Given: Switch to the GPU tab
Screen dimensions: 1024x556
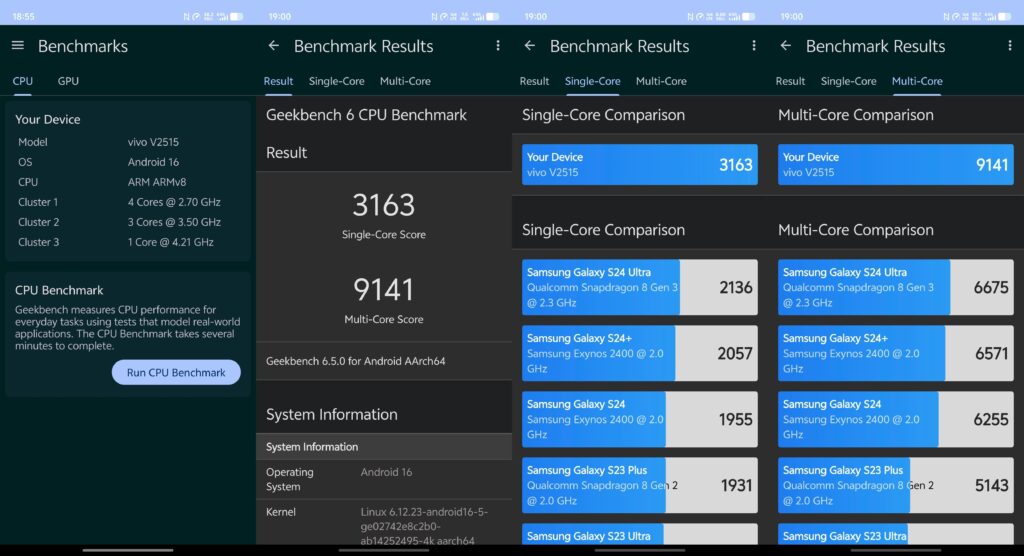Looking at the screenshot, I should pos(68,81).
